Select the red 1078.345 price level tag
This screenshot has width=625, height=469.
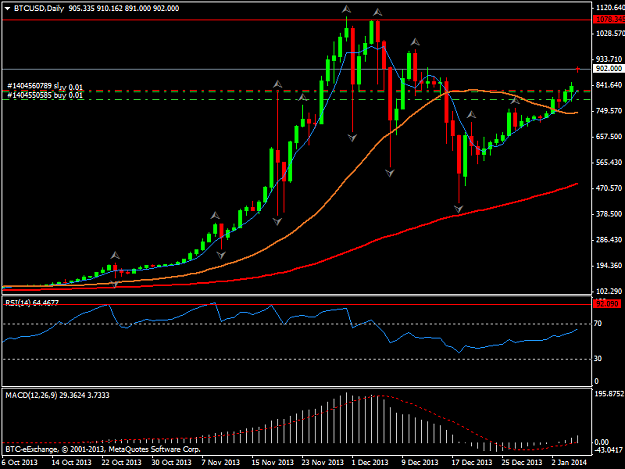click(609, 19)
